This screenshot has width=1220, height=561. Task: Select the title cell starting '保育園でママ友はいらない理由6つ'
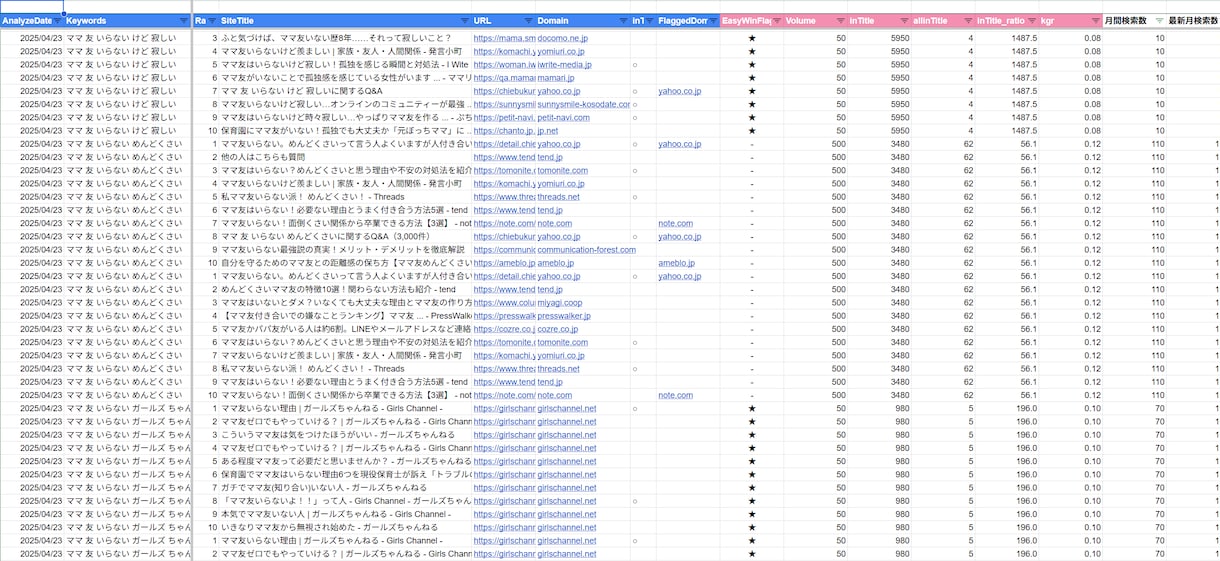(345, 474)
